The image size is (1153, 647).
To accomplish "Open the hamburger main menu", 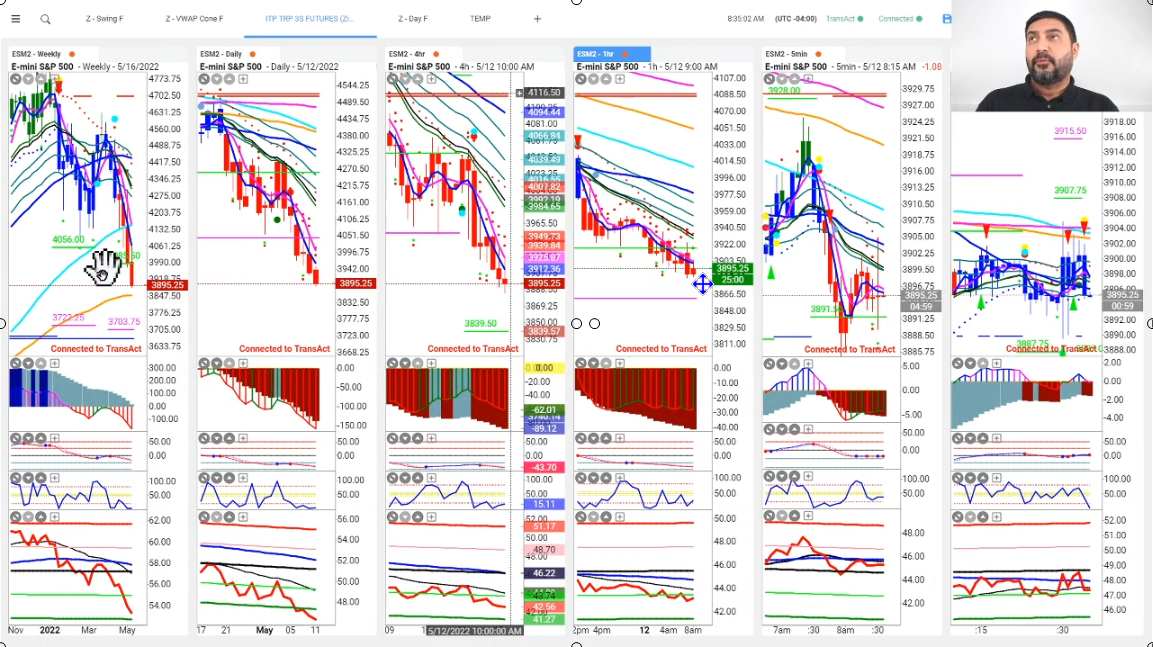I will tap(15, 19).
